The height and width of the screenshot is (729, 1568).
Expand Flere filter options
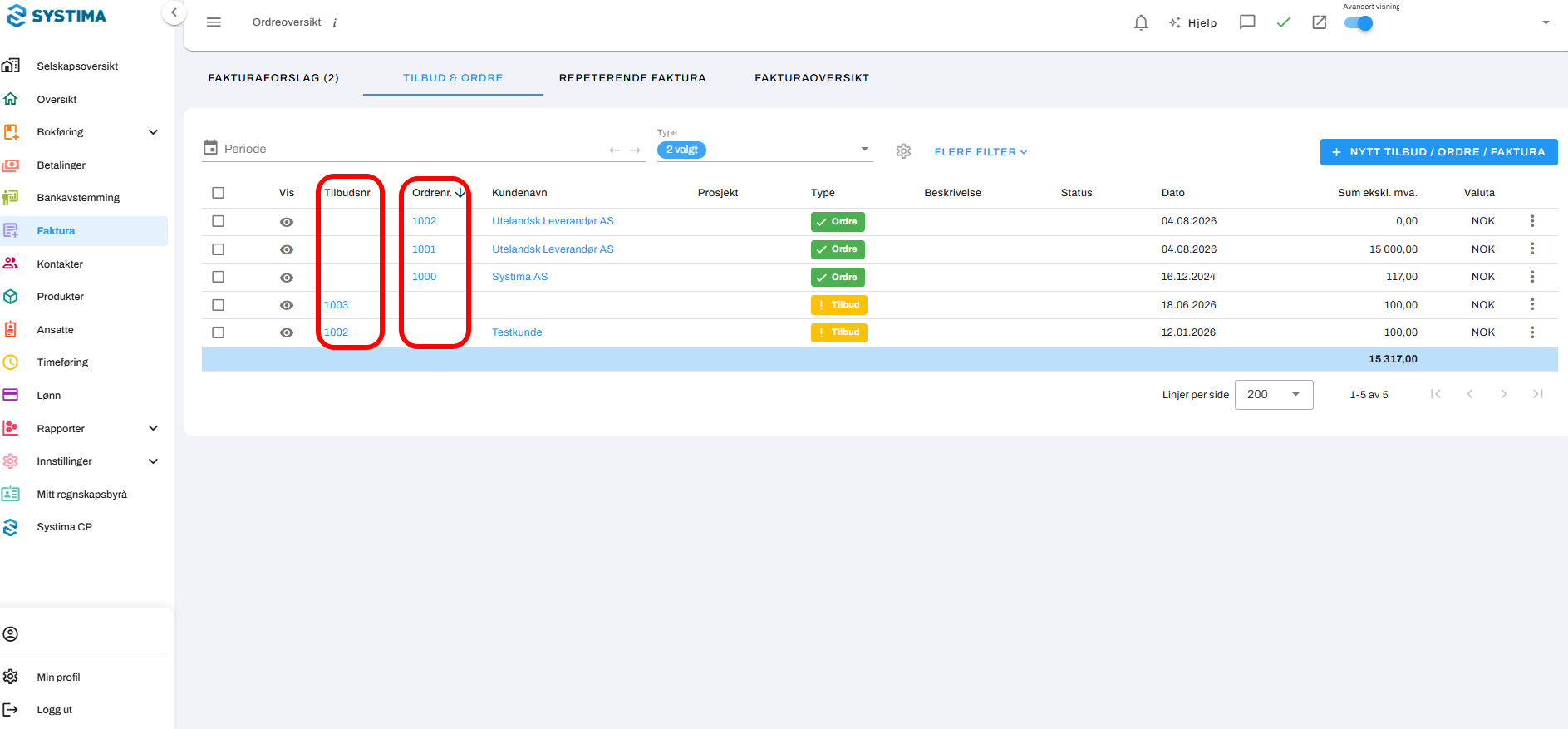[981, 152]
